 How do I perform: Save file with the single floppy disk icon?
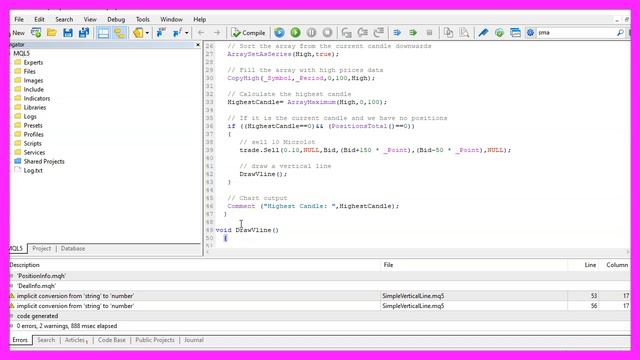[x=68, y=33]
